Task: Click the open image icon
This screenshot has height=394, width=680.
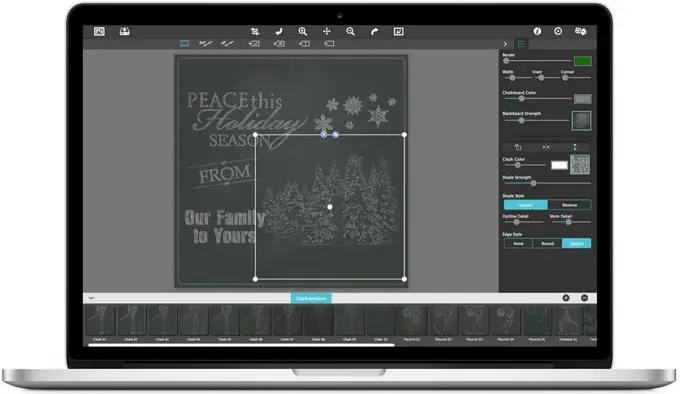Action: pyautogui.click(x=99, y=31)
